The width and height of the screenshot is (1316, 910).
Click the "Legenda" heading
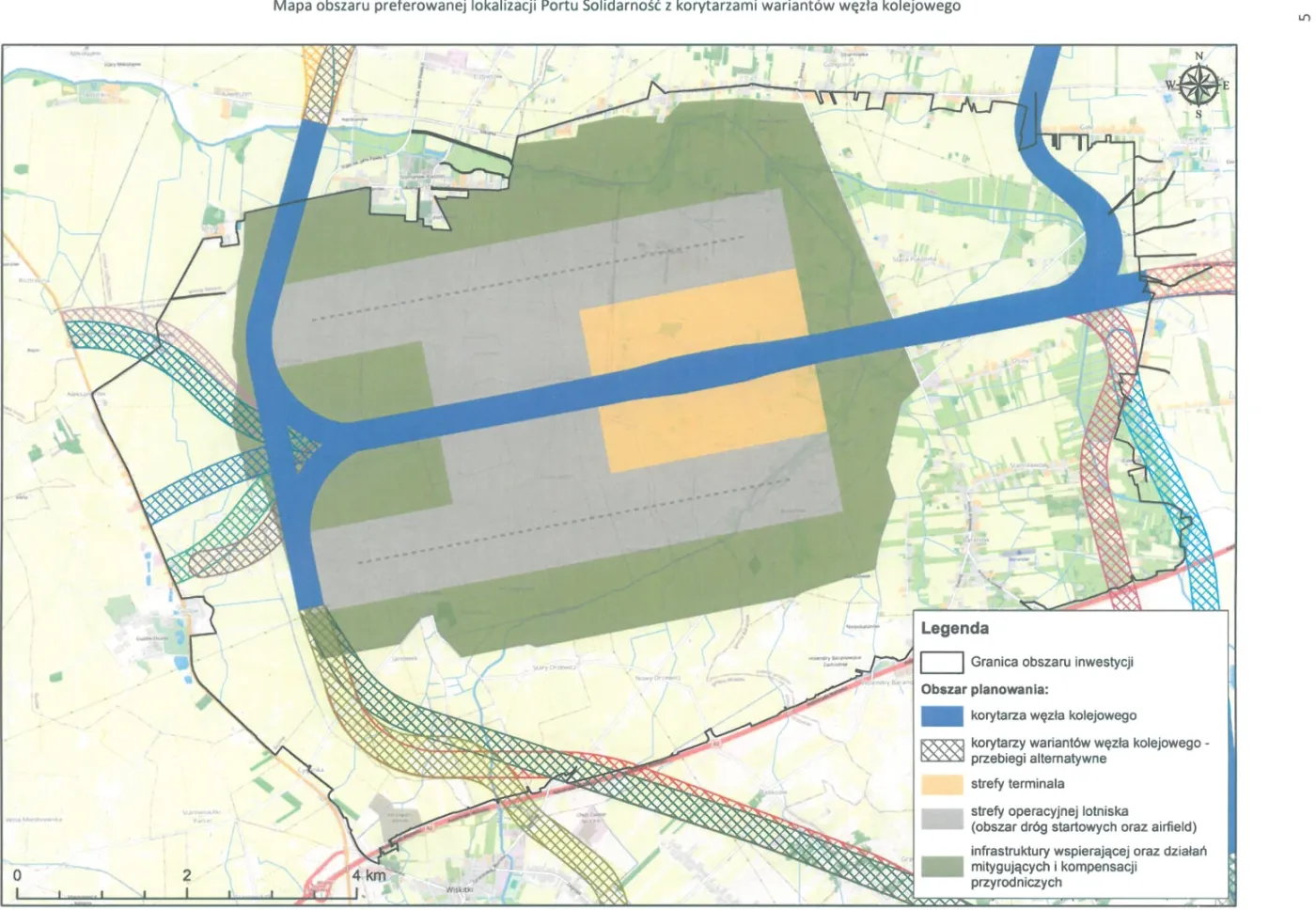[x=954, y=629]
